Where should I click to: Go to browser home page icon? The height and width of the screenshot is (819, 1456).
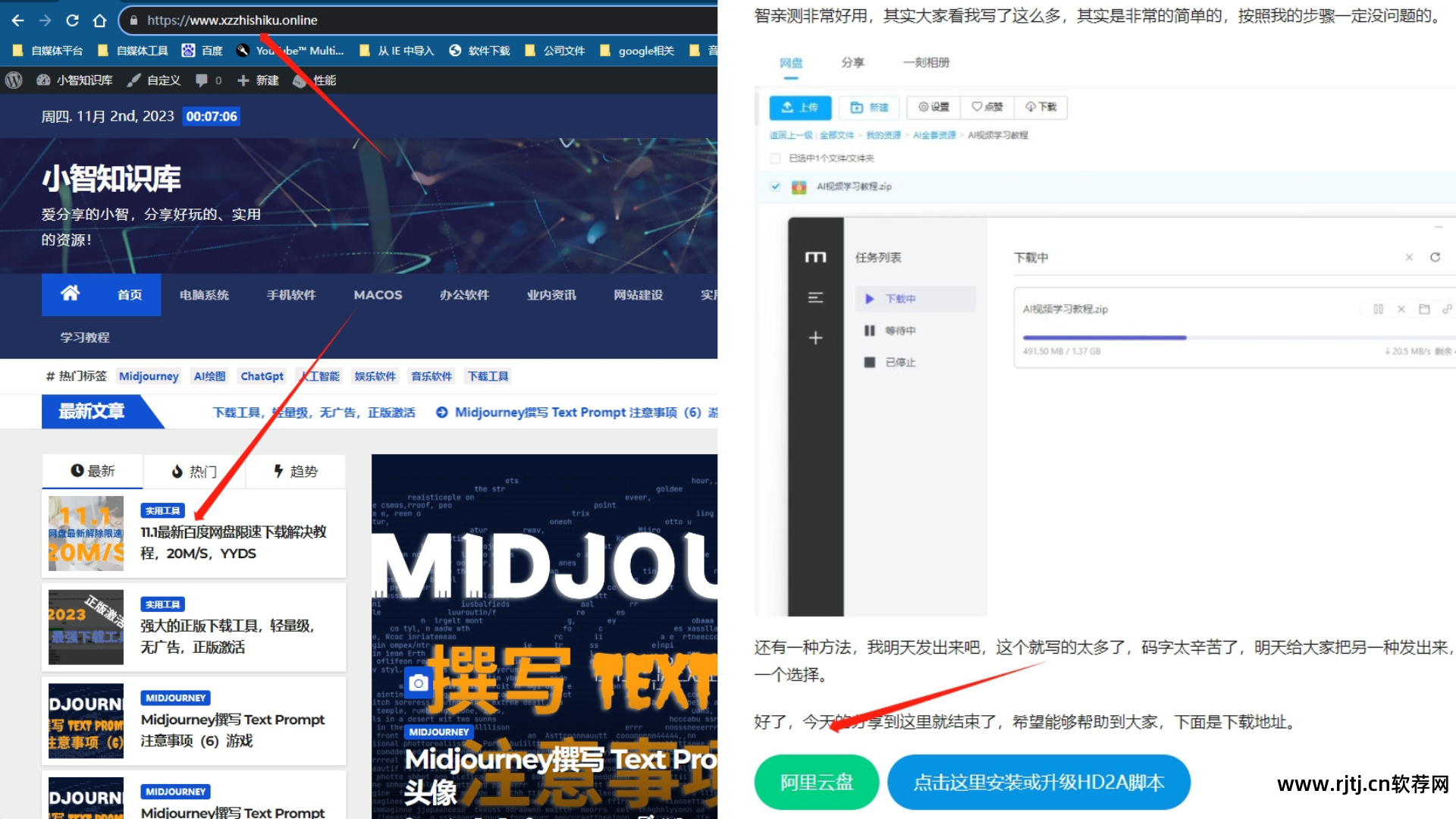tap(99, 20)
